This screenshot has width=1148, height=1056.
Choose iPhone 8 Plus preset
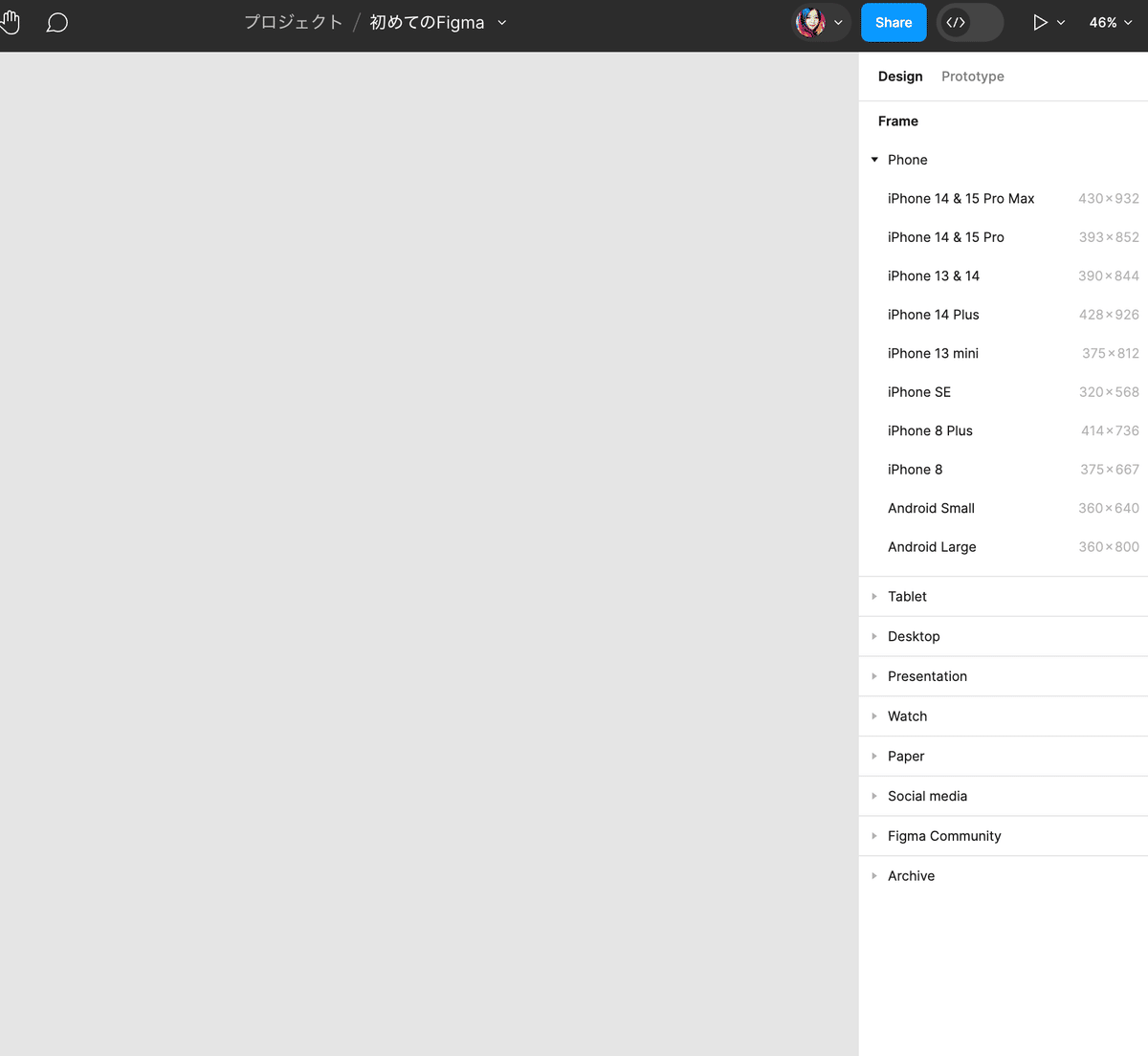1004,431
